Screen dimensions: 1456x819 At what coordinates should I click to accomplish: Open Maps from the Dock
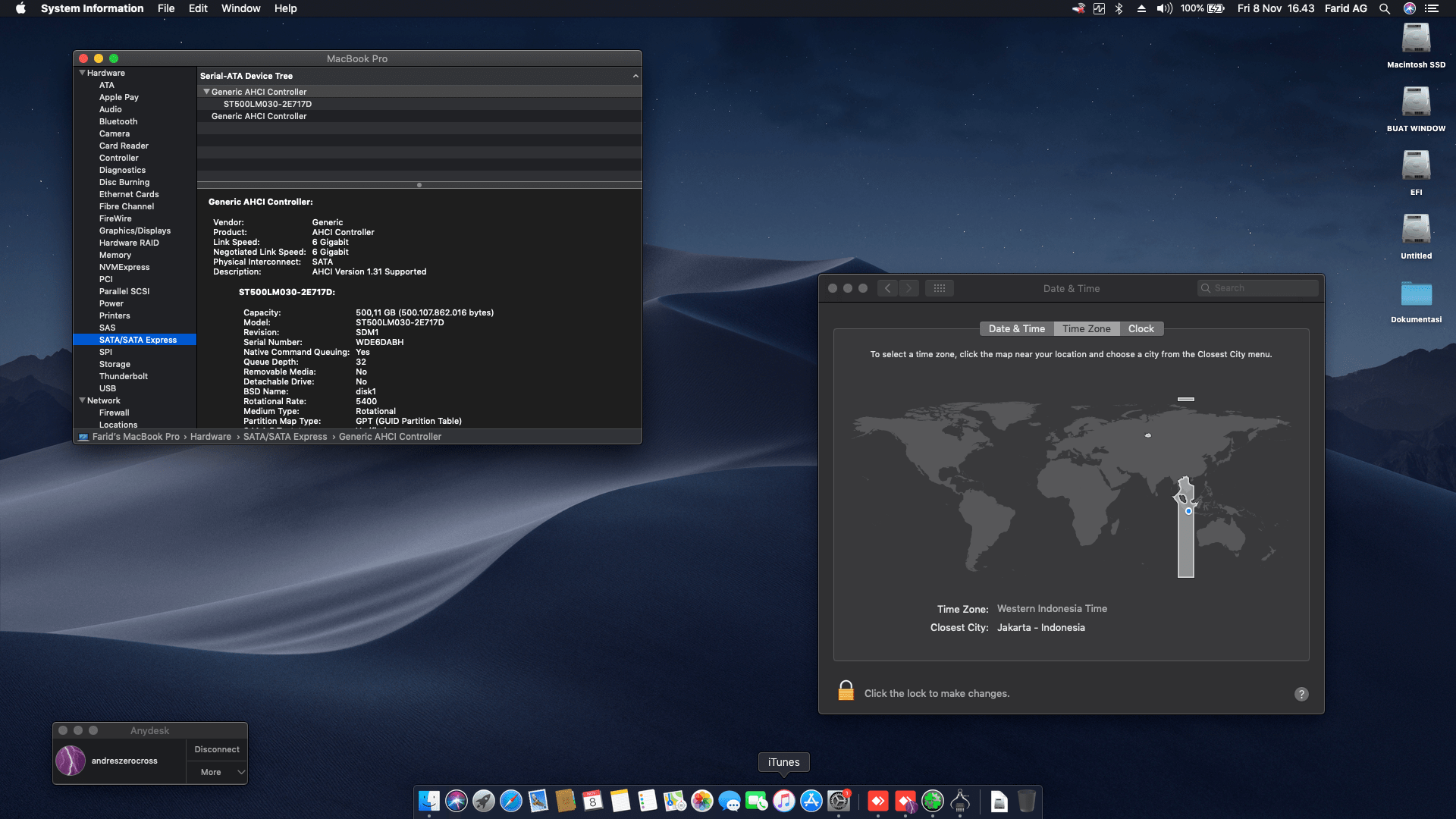673,802
